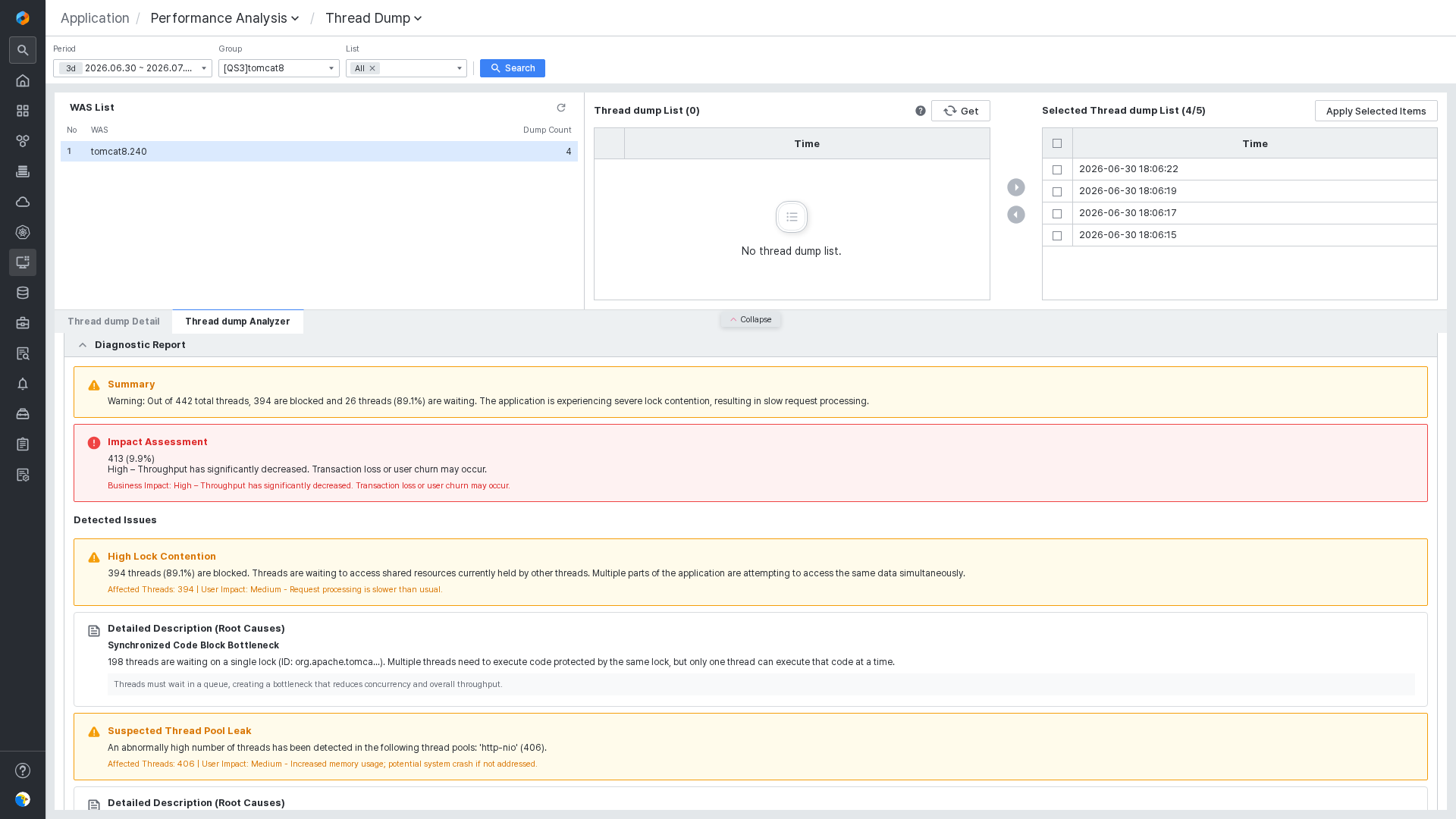This screenshot has height=819, width=1456.
Task: Open the Performance Analysis breadcrumb menu
Action: pyautogui.click(x=225, y=18)
